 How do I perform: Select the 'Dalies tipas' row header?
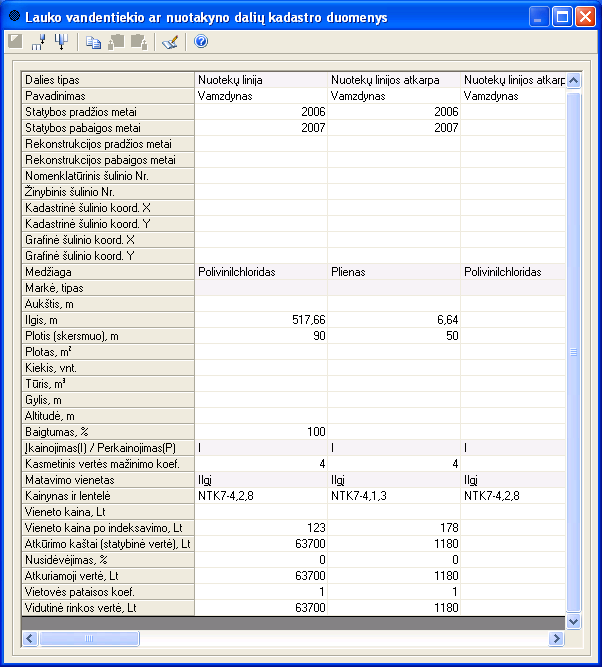pyautogui.click(x=108, y=80)
